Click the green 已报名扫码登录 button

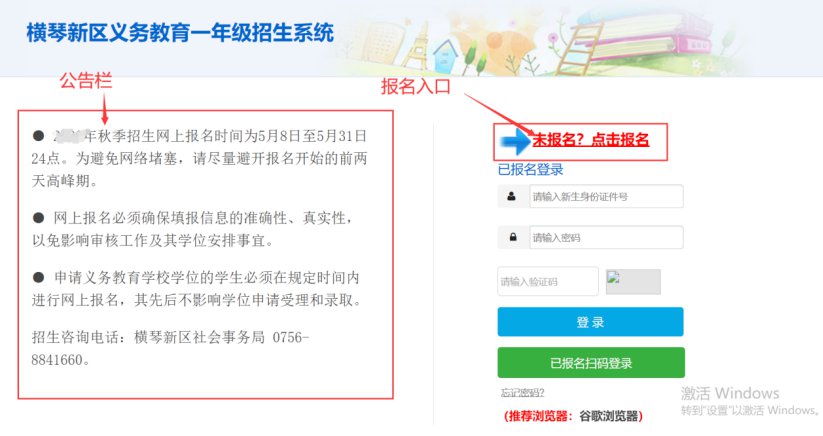(x=591, y=363)
